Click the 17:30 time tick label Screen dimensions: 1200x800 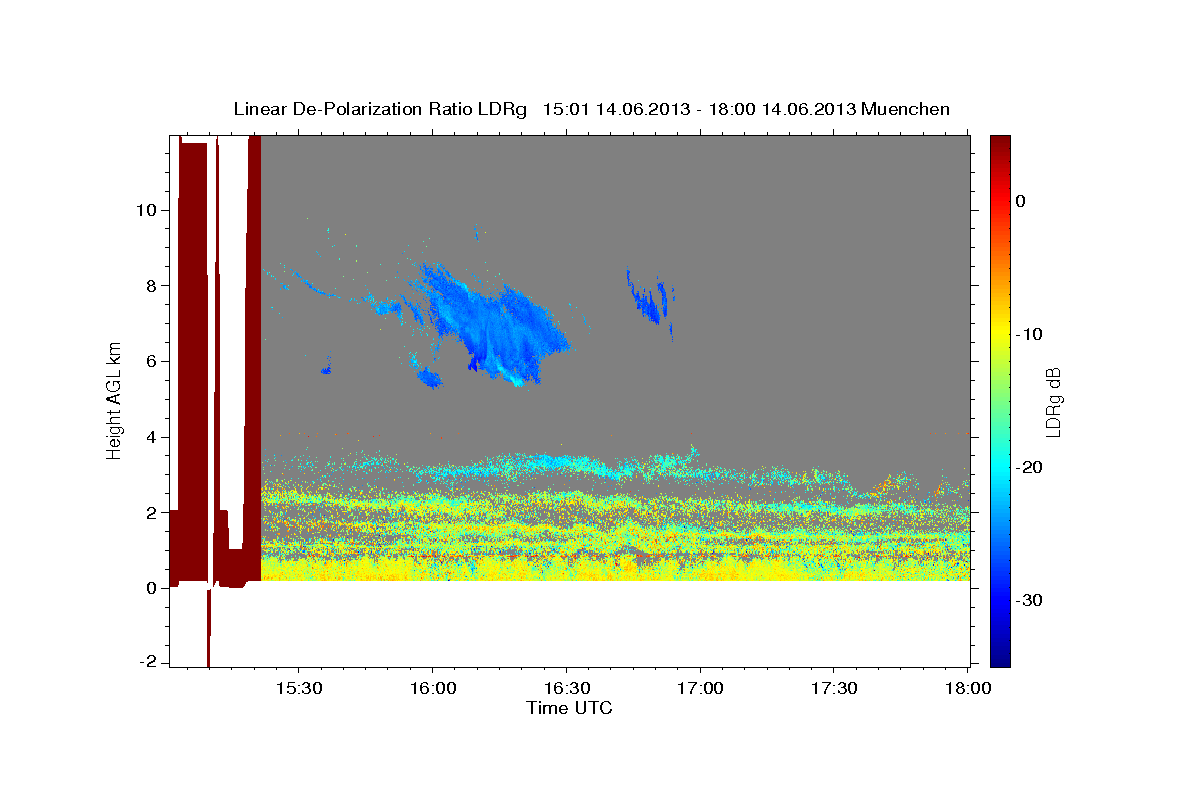(833, 688)
